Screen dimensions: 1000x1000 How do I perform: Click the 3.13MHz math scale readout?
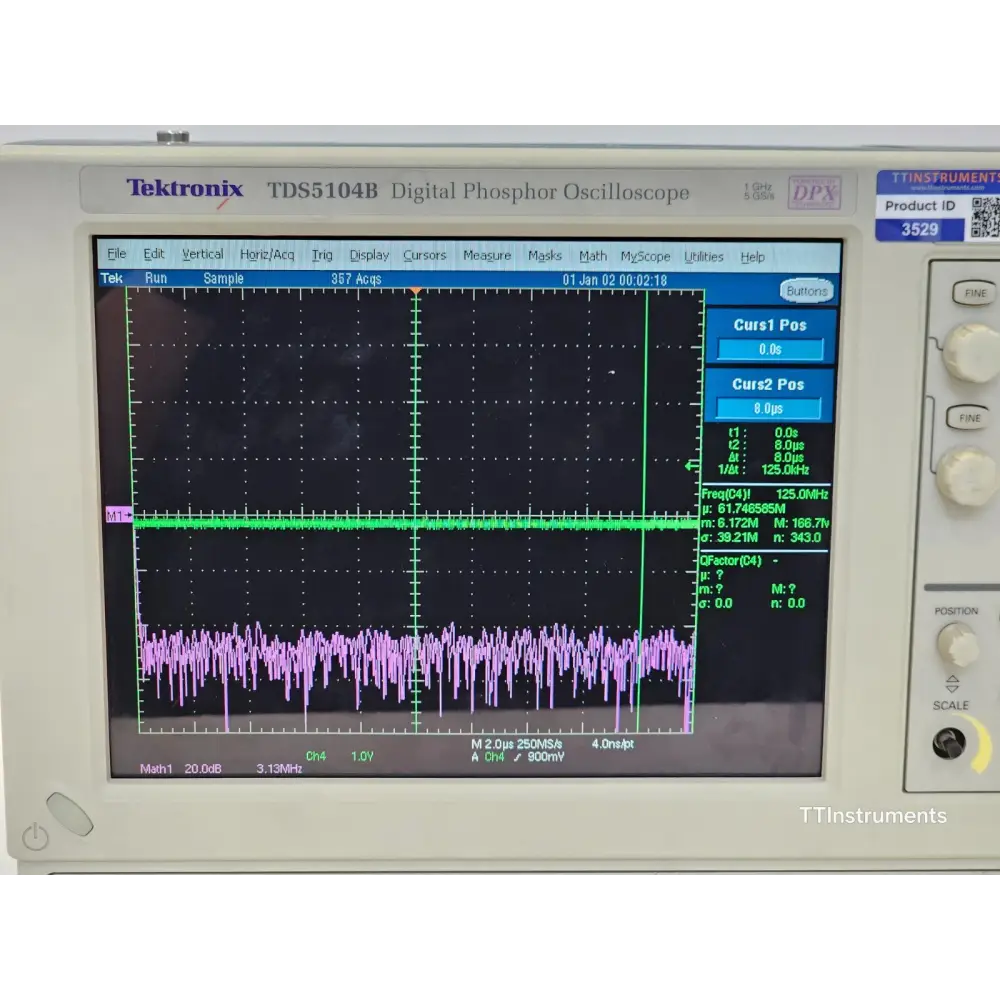[279, 768]
